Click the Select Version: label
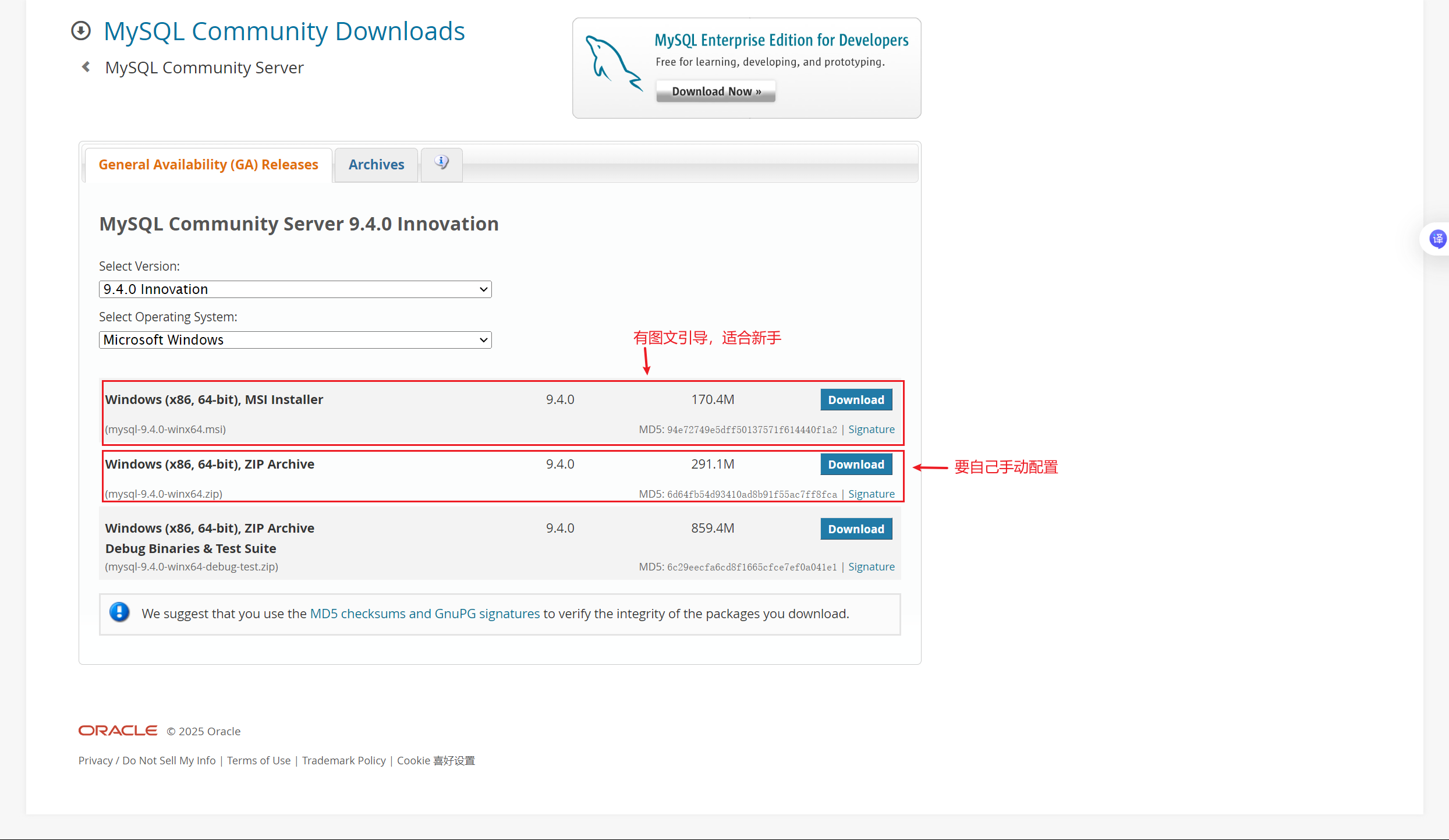The image size is (1449, 840). click(139, 267)
